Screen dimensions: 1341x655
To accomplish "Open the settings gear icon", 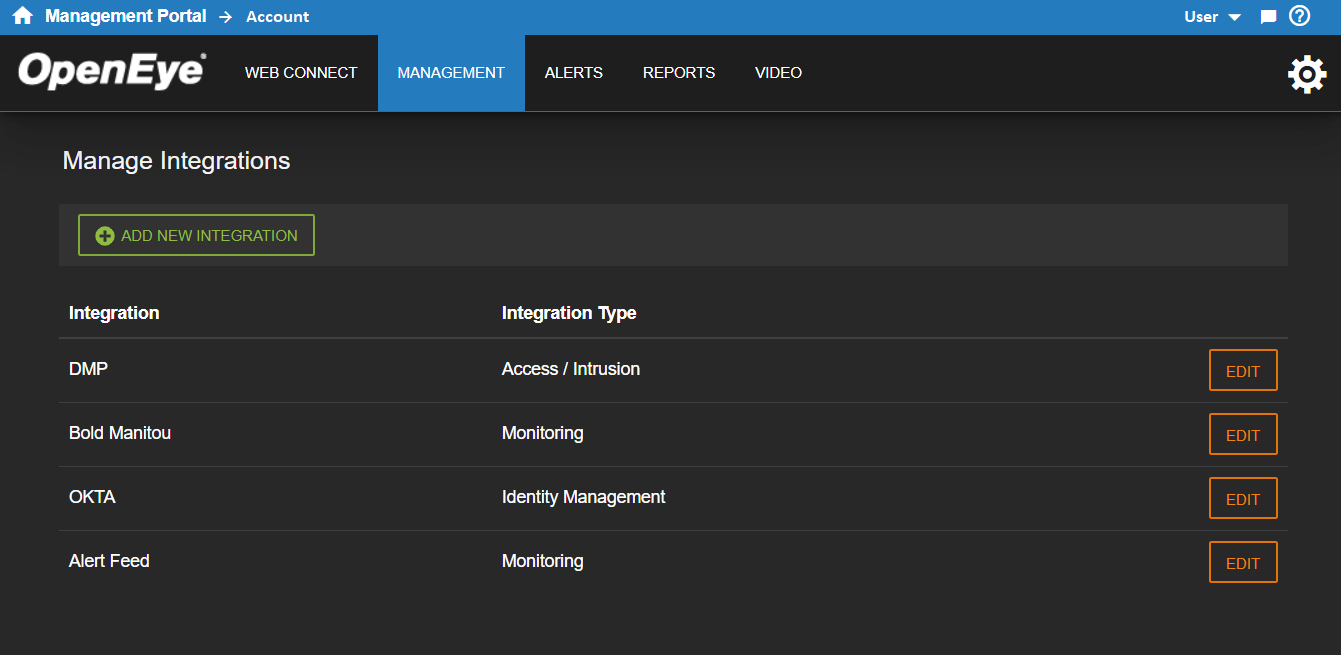I will coord(1307,73).
